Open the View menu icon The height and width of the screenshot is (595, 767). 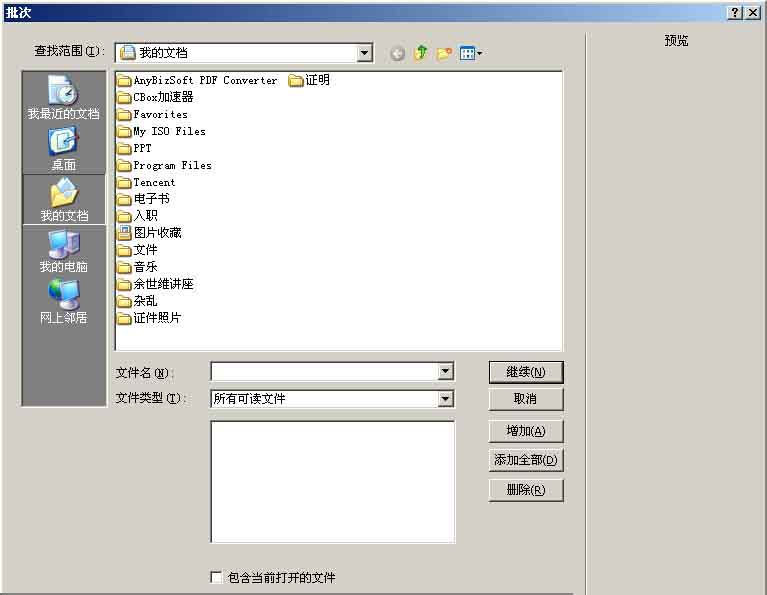click(470, 53)
